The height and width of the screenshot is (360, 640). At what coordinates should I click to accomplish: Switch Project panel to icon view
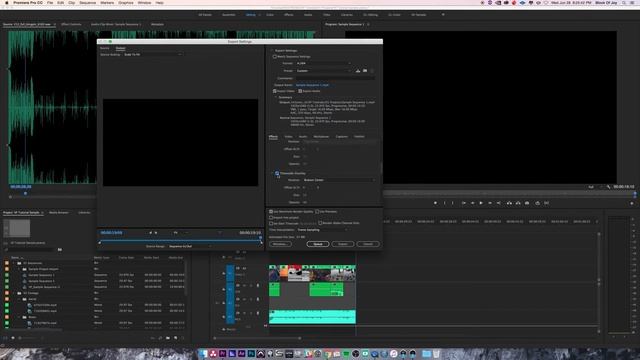tap(13, 338)
